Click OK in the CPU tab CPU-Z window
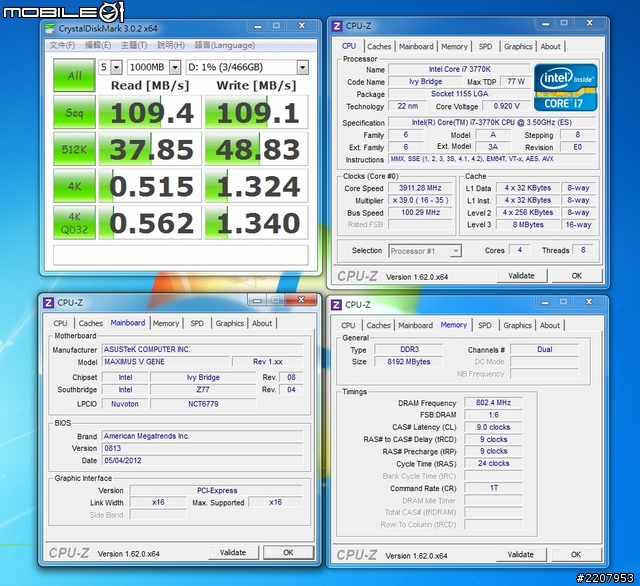 pyautogui.click(x=577, y=276)
